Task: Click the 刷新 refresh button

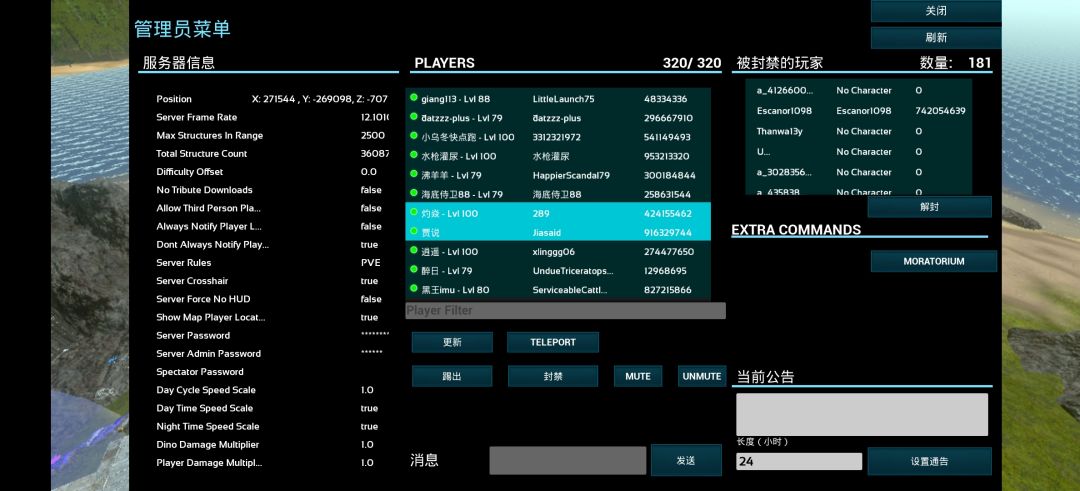Action: pyautogui.click(x=935, y=38)
